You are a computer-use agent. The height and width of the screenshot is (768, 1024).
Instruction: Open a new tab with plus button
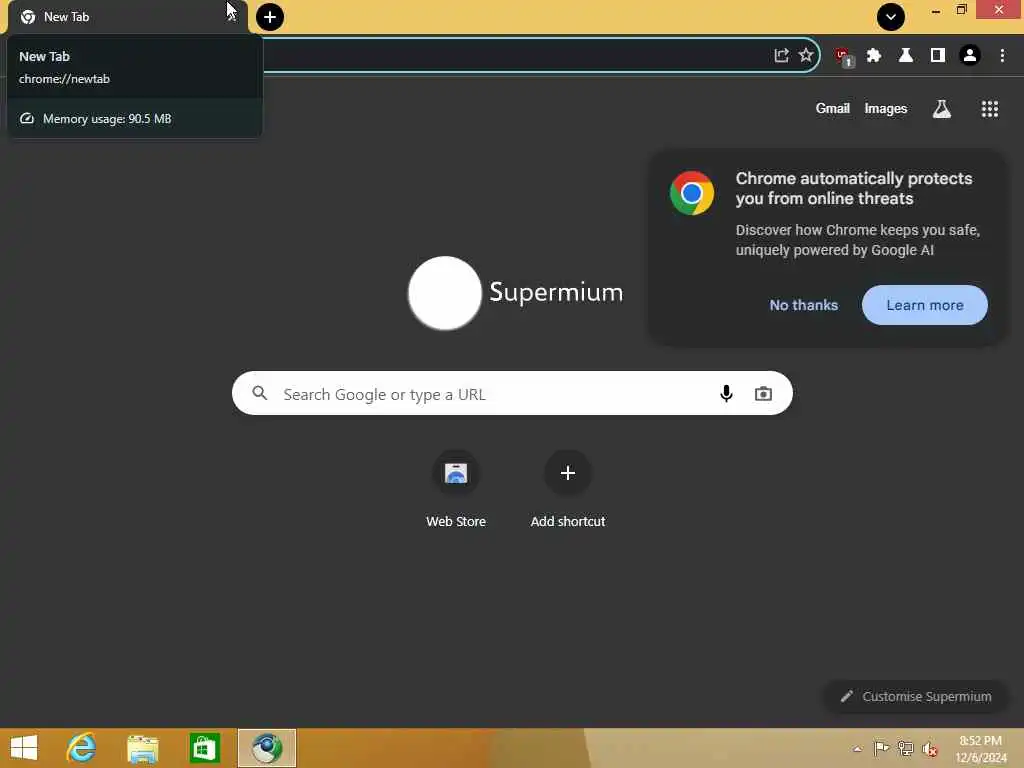(270, 17)
